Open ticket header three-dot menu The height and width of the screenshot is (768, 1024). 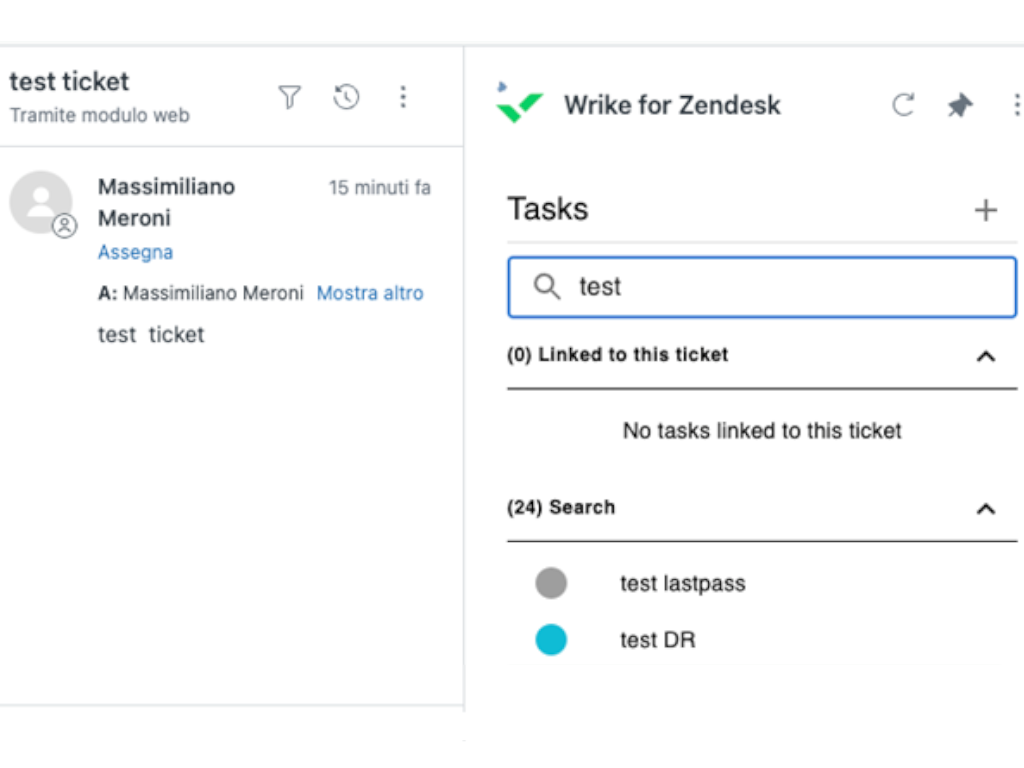(x=403, y=97)
